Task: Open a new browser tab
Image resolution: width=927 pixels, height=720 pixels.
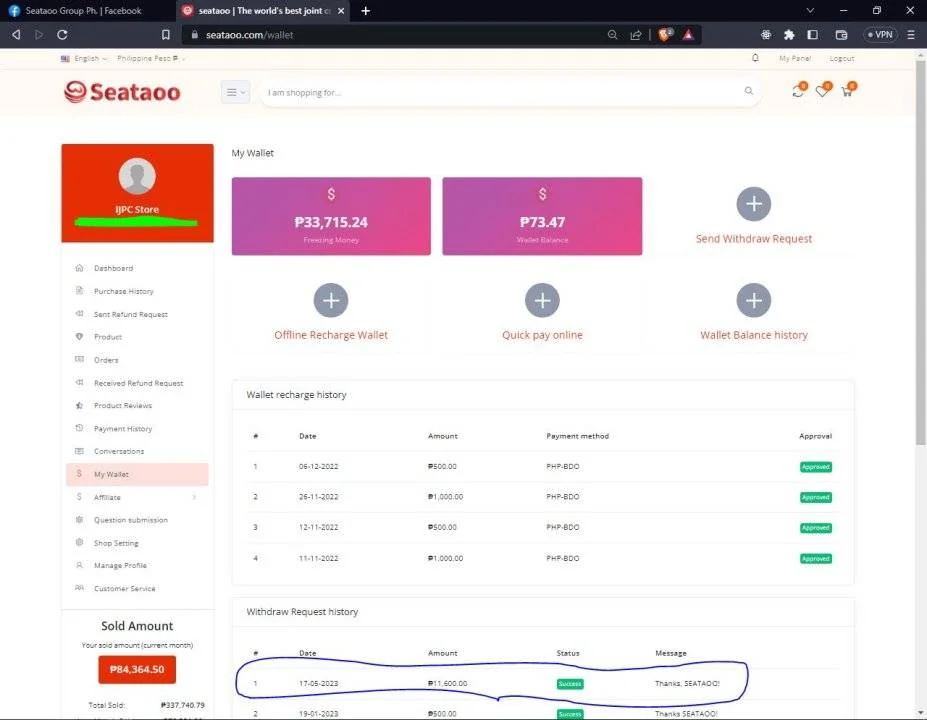Action: (365, 11)
